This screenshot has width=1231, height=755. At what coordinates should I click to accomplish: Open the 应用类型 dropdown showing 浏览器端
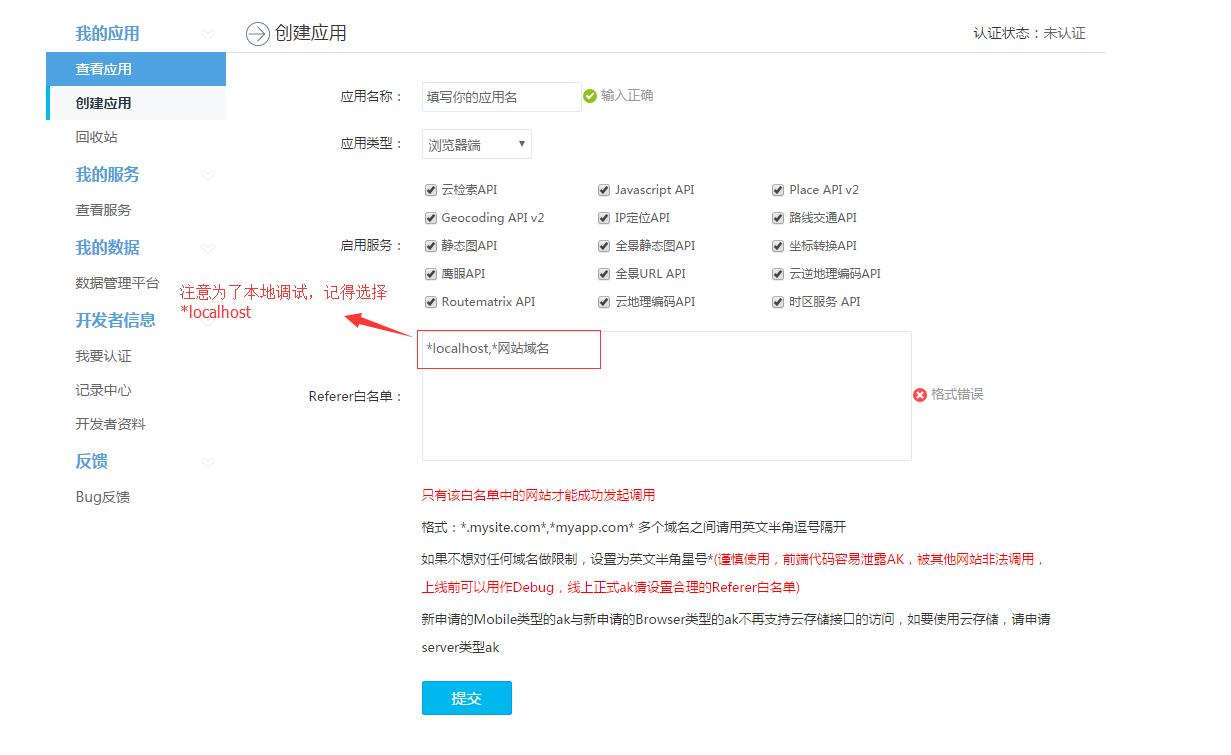point(477,145)
